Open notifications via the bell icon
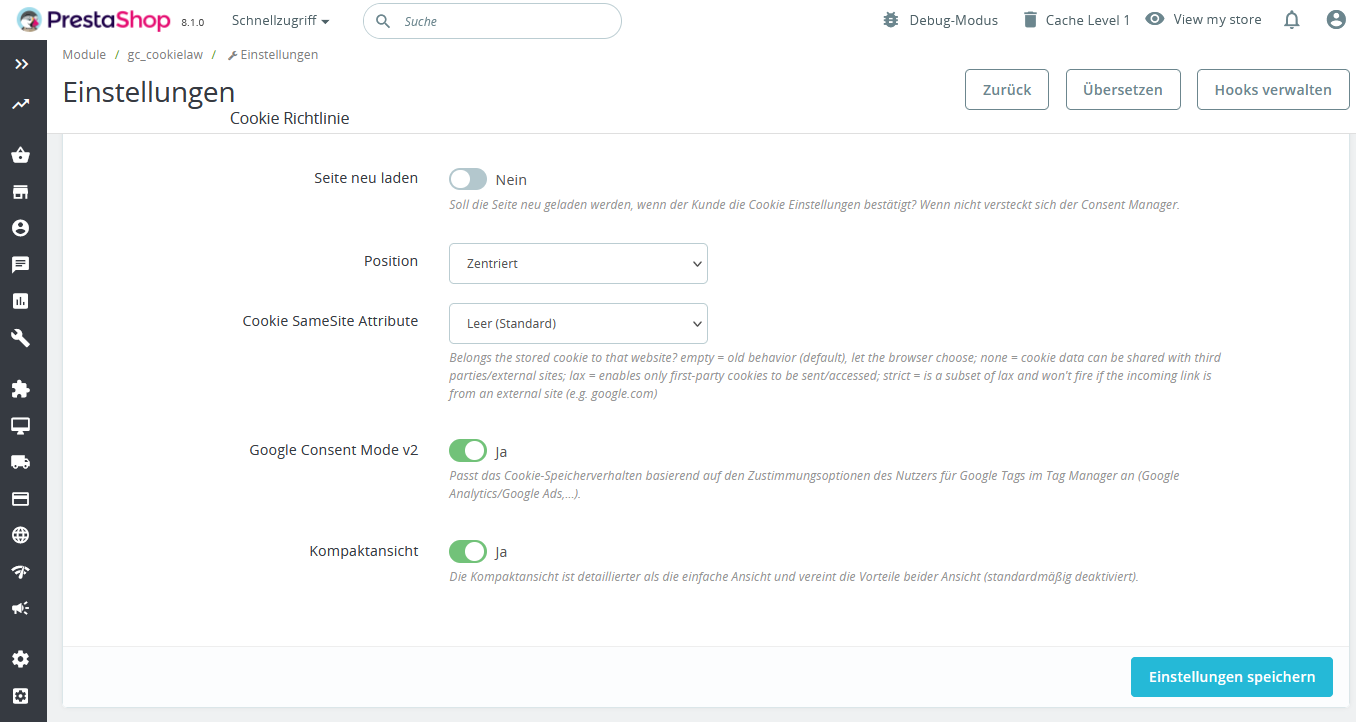This screenshot has width=1356, height=722. point(1292,20)
